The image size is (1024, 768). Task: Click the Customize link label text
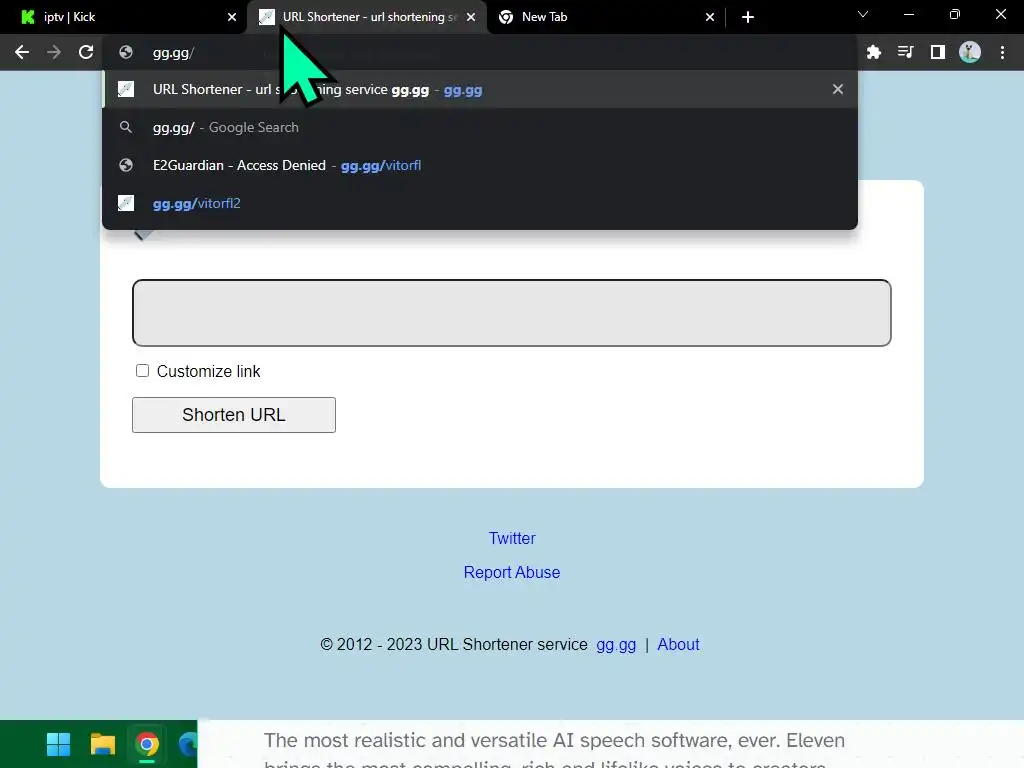[x=208, y=371]
